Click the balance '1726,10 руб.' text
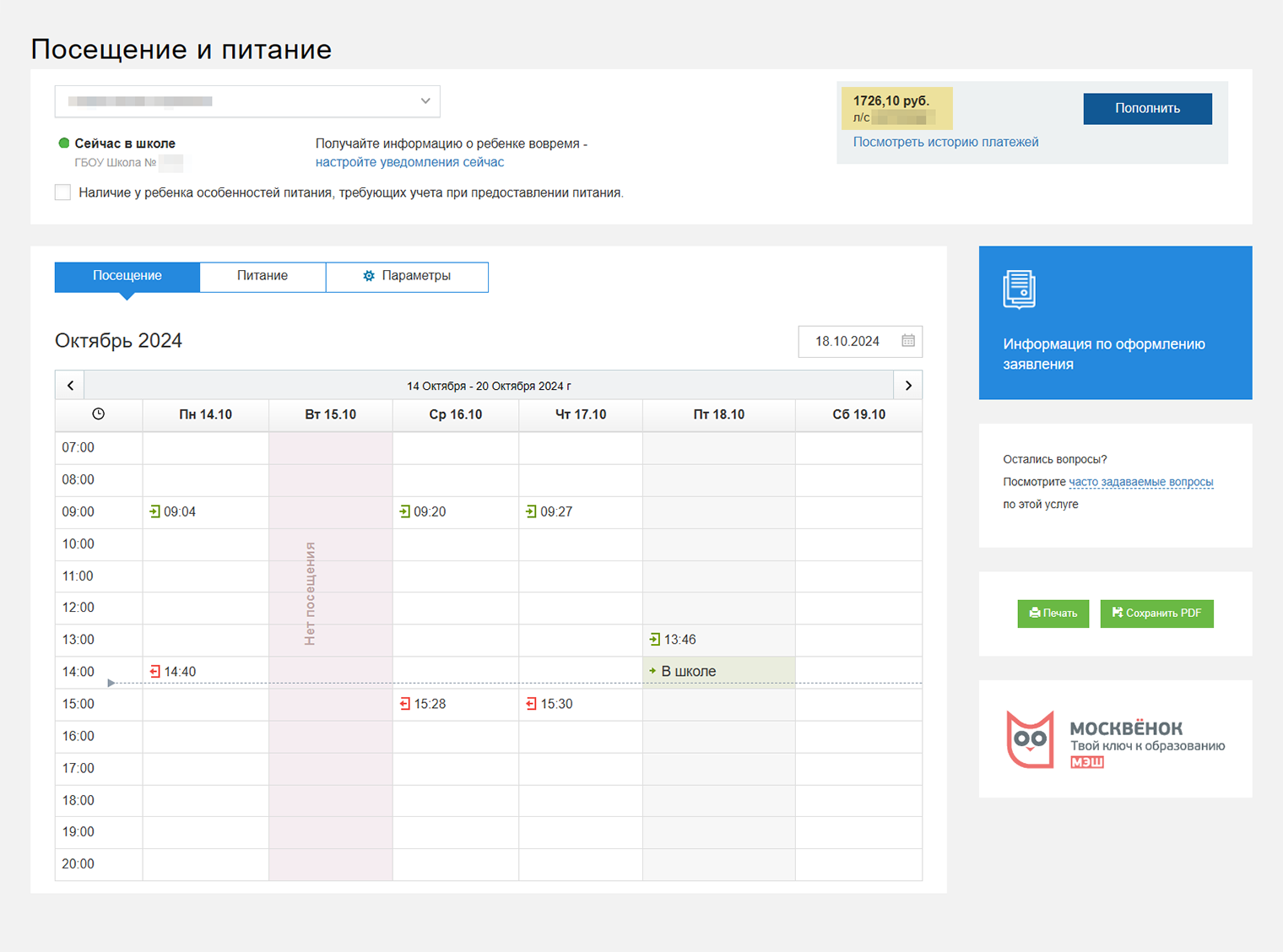The height and width of the screenshot is (952, 1283). coord(891,100)
